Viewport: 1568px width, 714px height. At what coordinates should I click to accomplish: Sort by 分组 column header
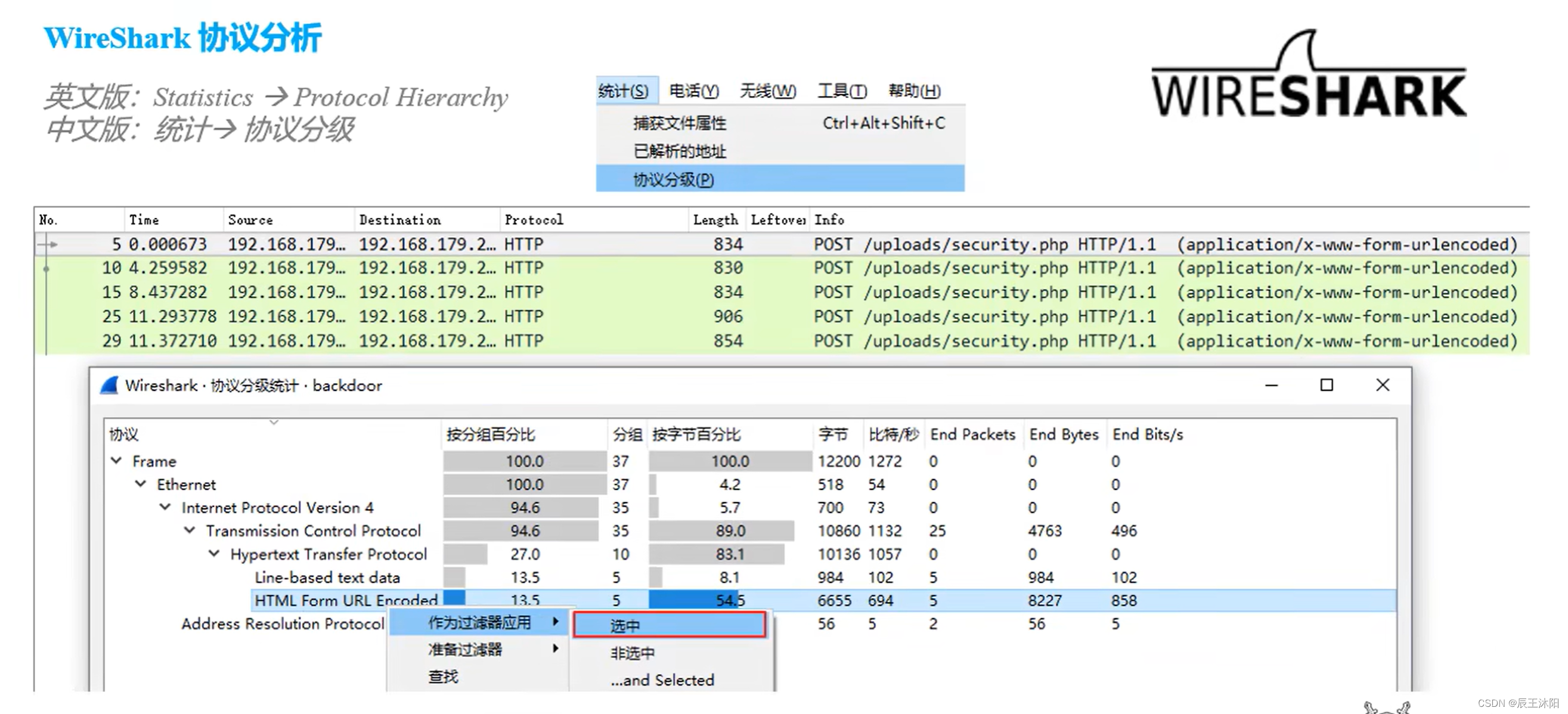click(628, 434)
